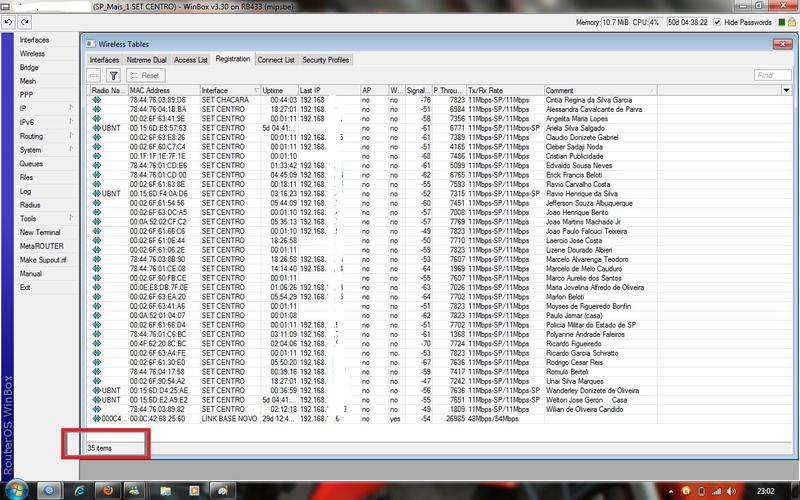Click Exit in left menu
This screenshot has width=800, height=500.
click(24, 287)
